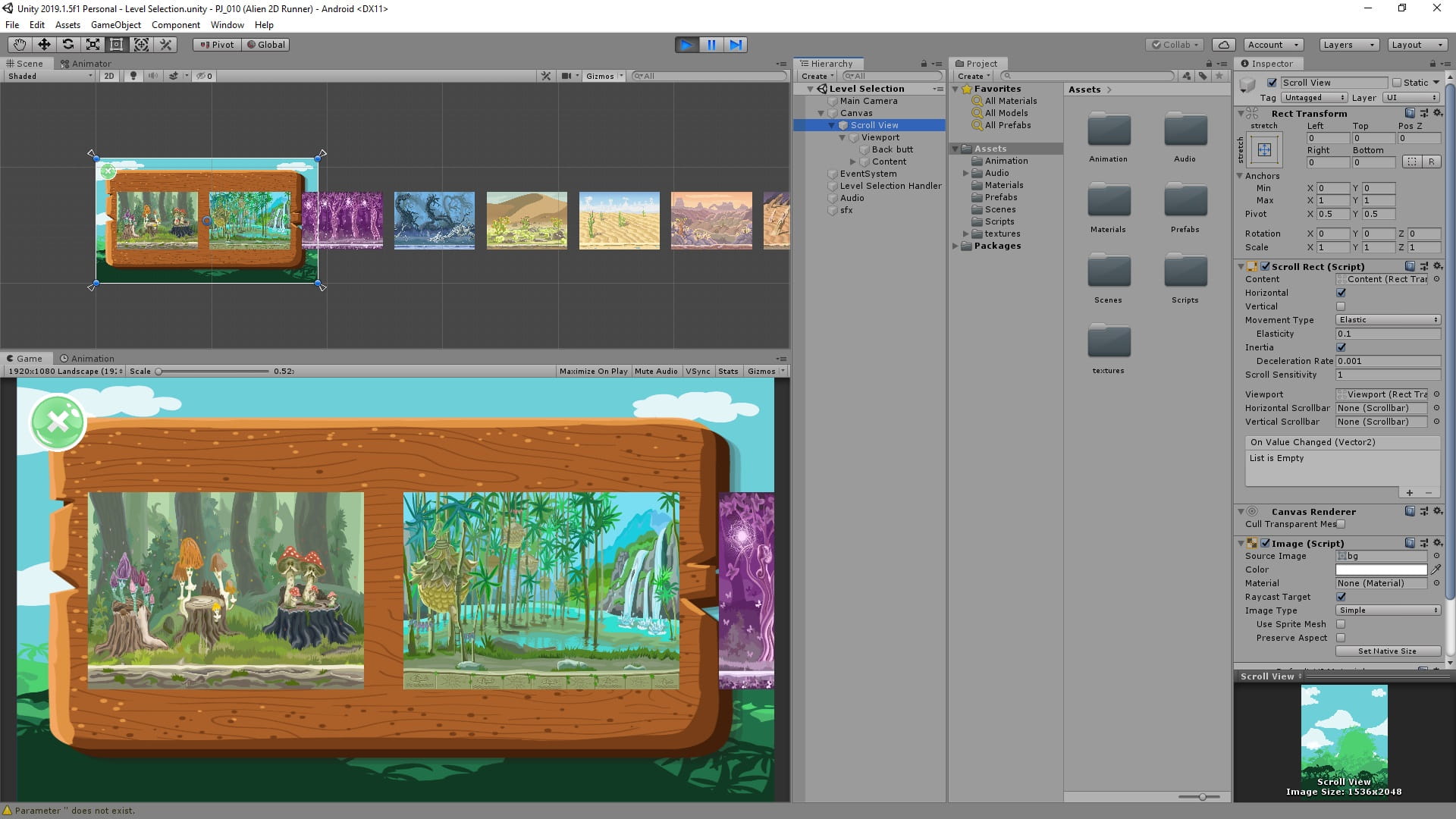Open the Layout dropdown
Screen dimensions: 1456x819
click(1417, 45)
